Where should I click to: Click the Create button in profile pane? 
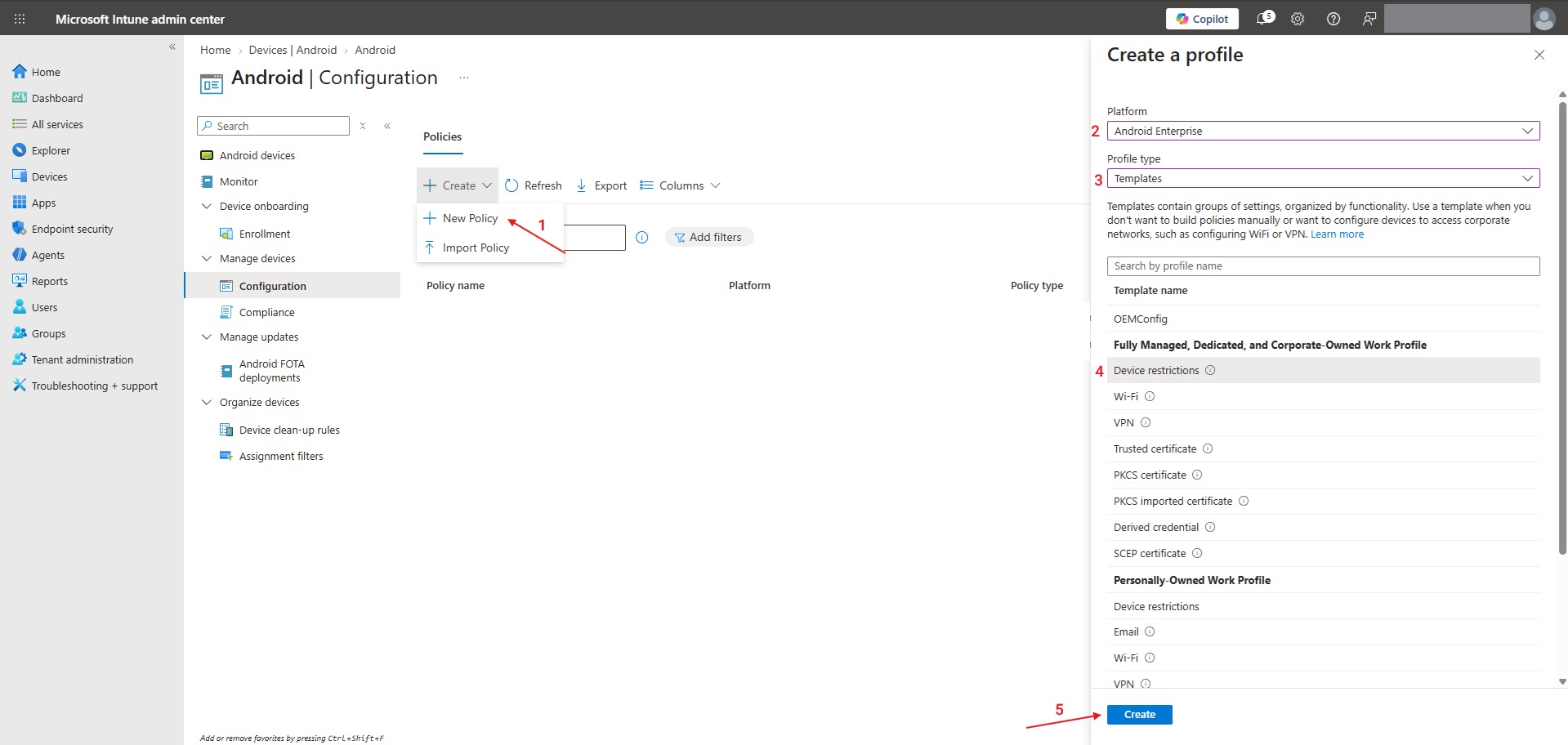[x=1140, y=715]
